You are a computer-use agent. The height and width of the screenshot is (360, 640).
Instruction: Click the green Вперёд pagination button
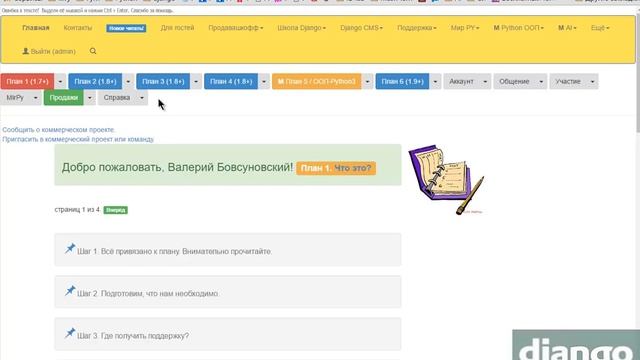click(x=116, y=210)
